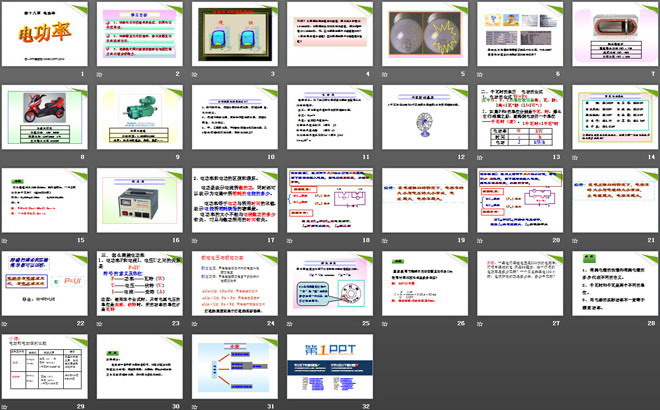Image resolution: width=660 pixels, height=410 pixels.
Task: Click slide 13 containing the red-bordered table
Action: tap(517, 117)
